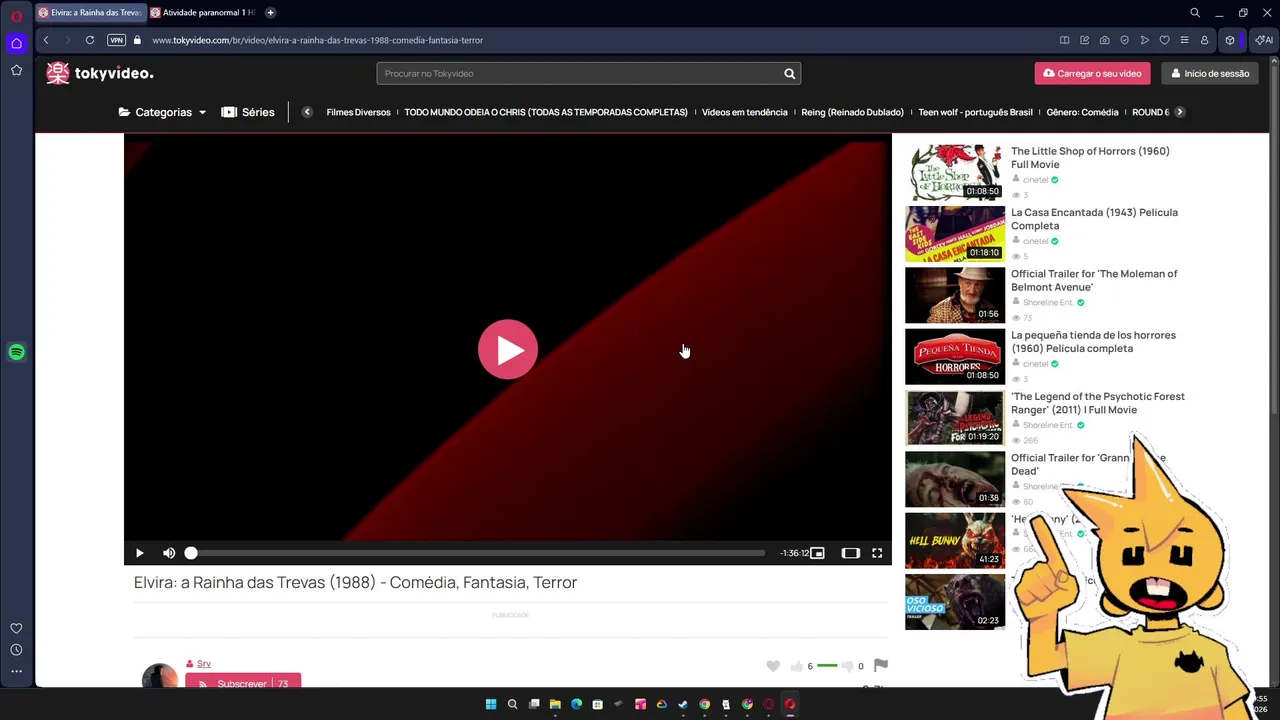Report the video with flag icon
This screenshot has height=720, width=1280.
pos(880,666)
